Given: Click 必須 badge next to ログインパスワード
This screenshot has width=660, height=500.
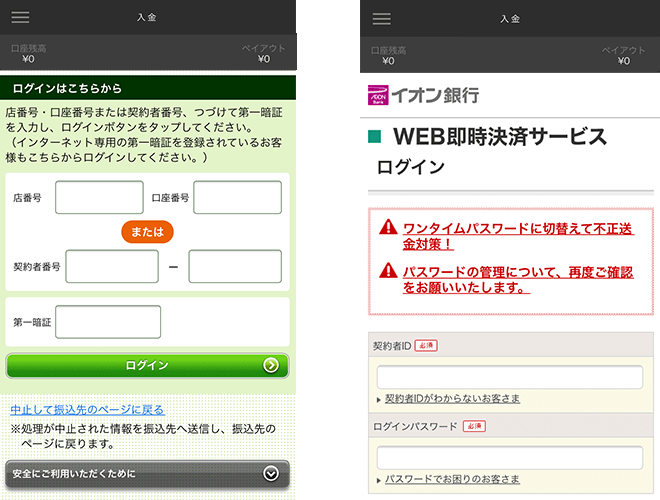Looking at the screenshot, I should coord(474,426).
